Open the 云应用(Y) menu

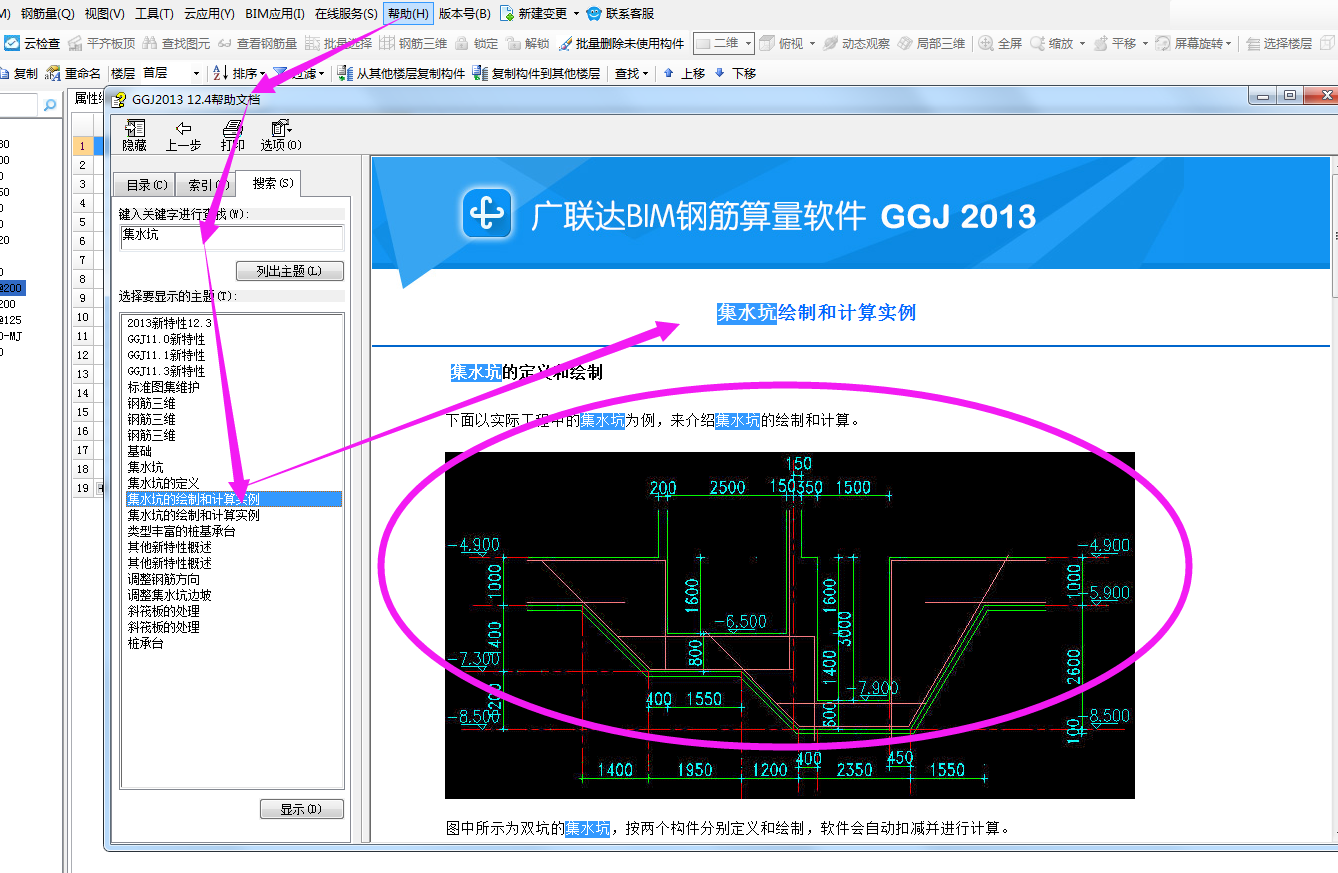[x=209, y=14]
